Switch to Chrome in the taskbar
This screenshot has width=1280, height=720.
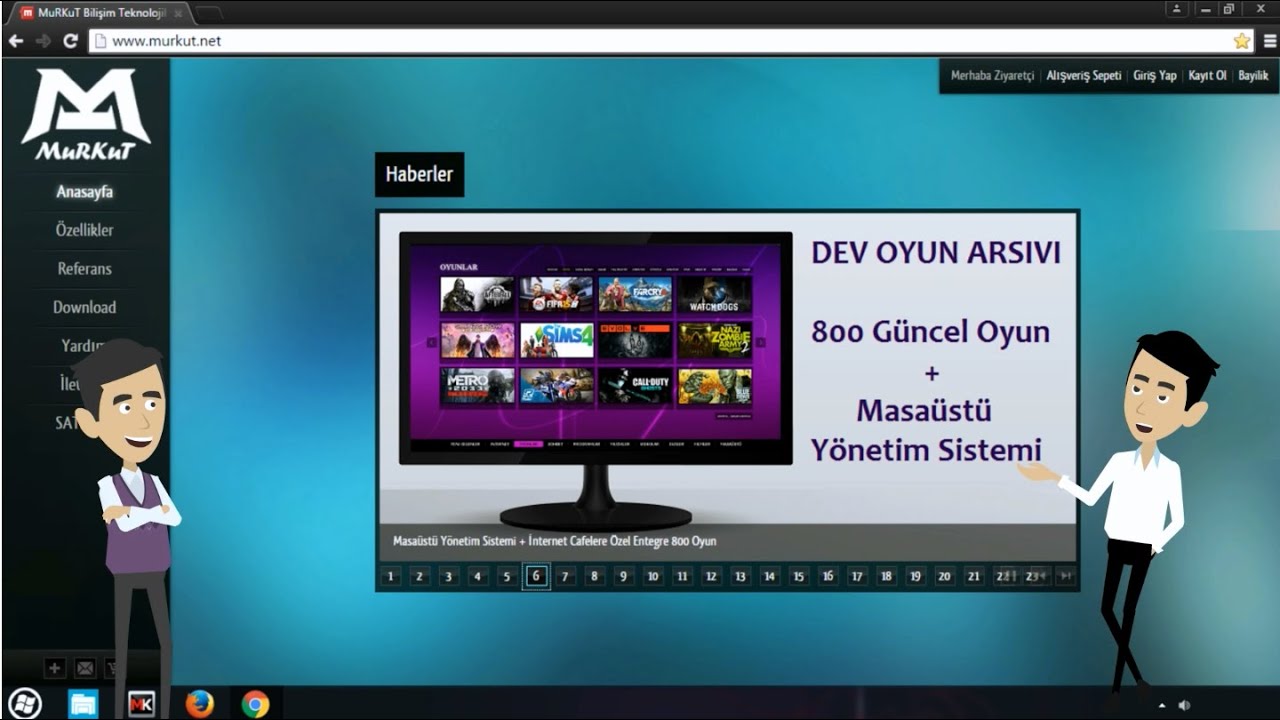[x=255, y=704]
